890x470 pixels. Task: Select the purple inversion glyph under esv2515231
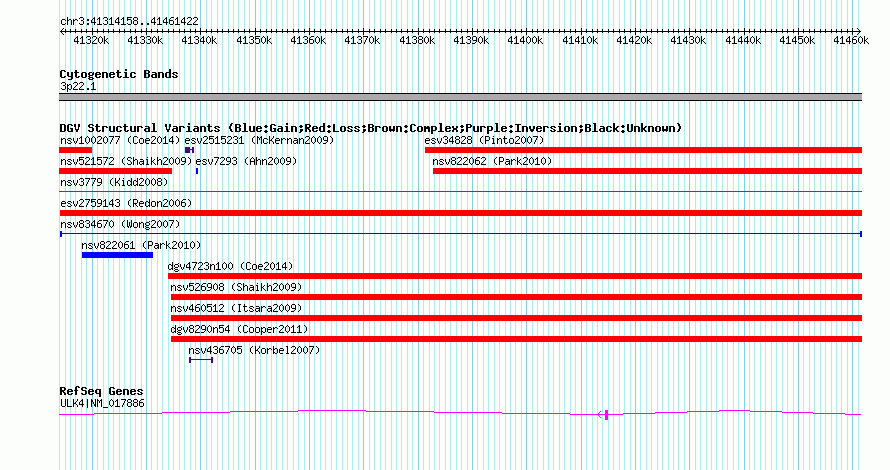190,150
